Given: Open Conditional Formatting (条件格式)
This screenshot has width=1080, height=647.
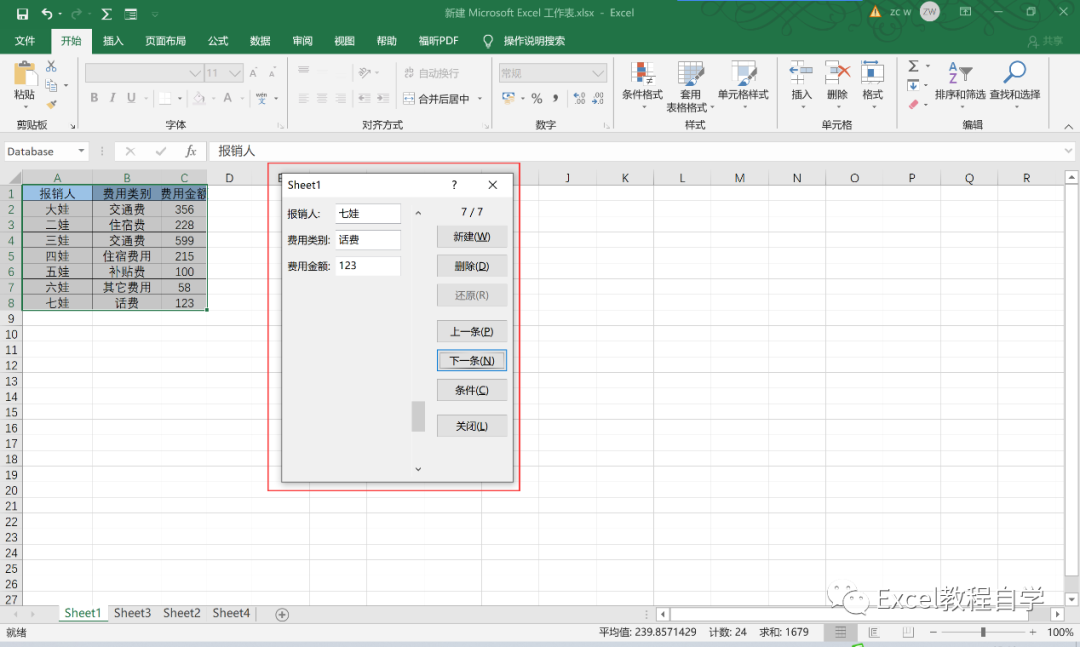Looking at the screenshot, I should (642, 82).
